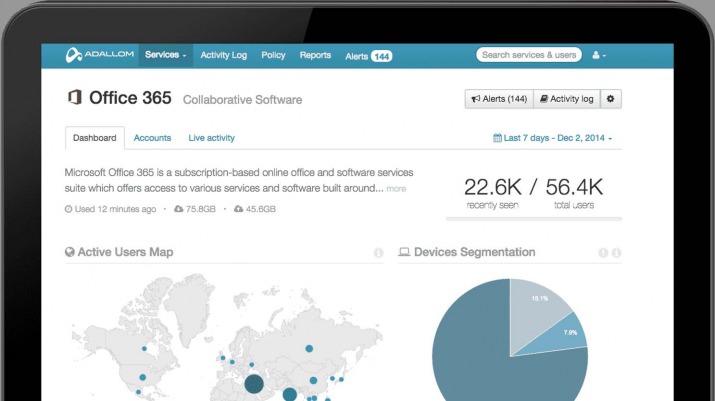Open the Services dropdown menu
The width and height of the screenshot is (715, 401).
tap(166, 55)
